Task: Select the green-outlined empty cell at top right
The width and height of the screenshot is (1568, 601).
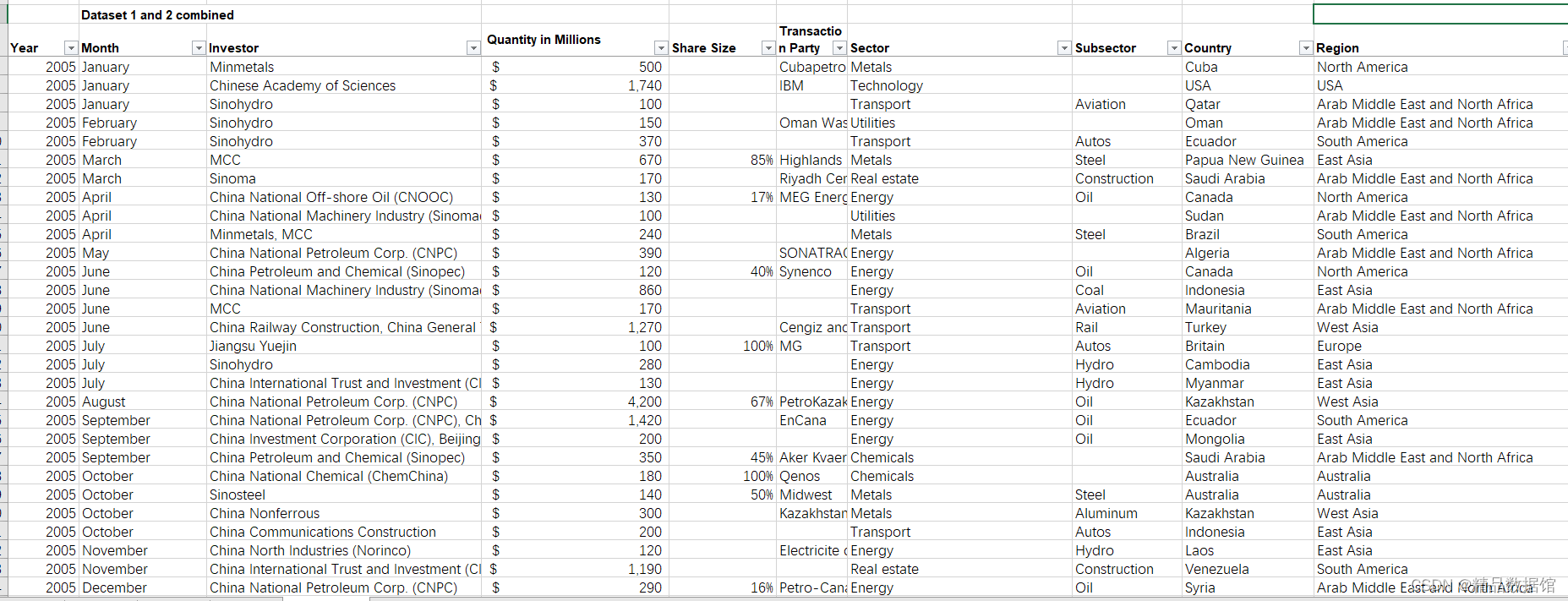Action: click(1440, 14)
